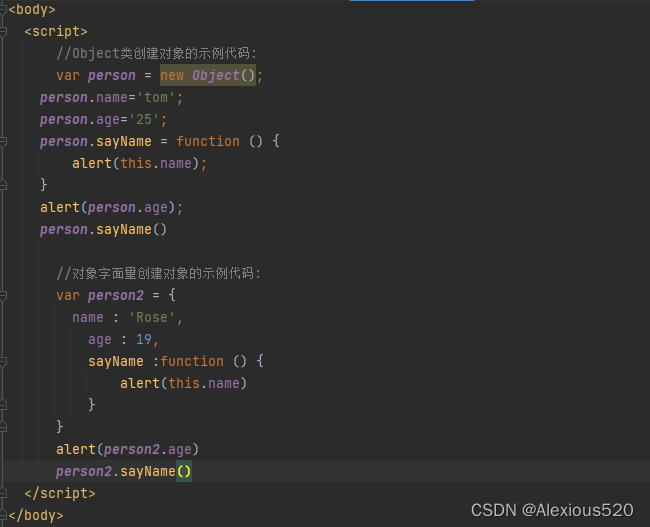Fold the person.sayName function block
This screenshot has width=650, height=527.
pyautogui.click(x=3, y=142)
